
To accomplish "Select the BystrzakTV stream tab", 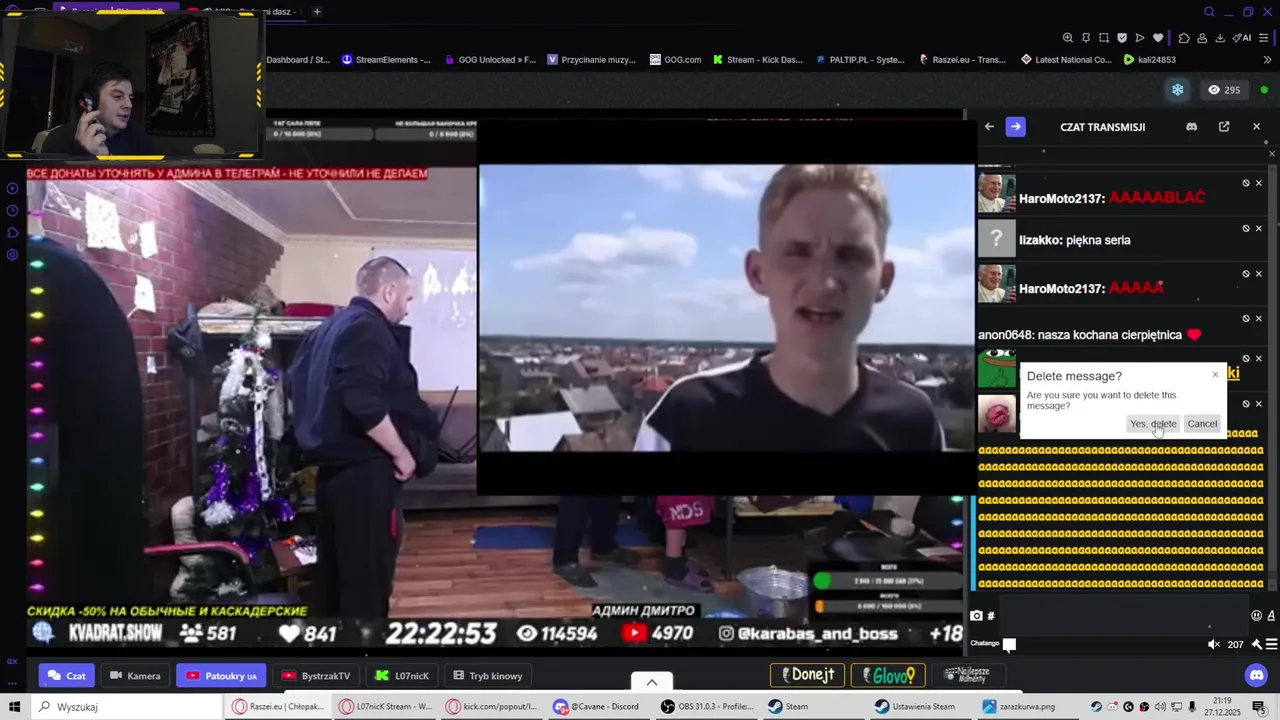I will pos(316,676).
